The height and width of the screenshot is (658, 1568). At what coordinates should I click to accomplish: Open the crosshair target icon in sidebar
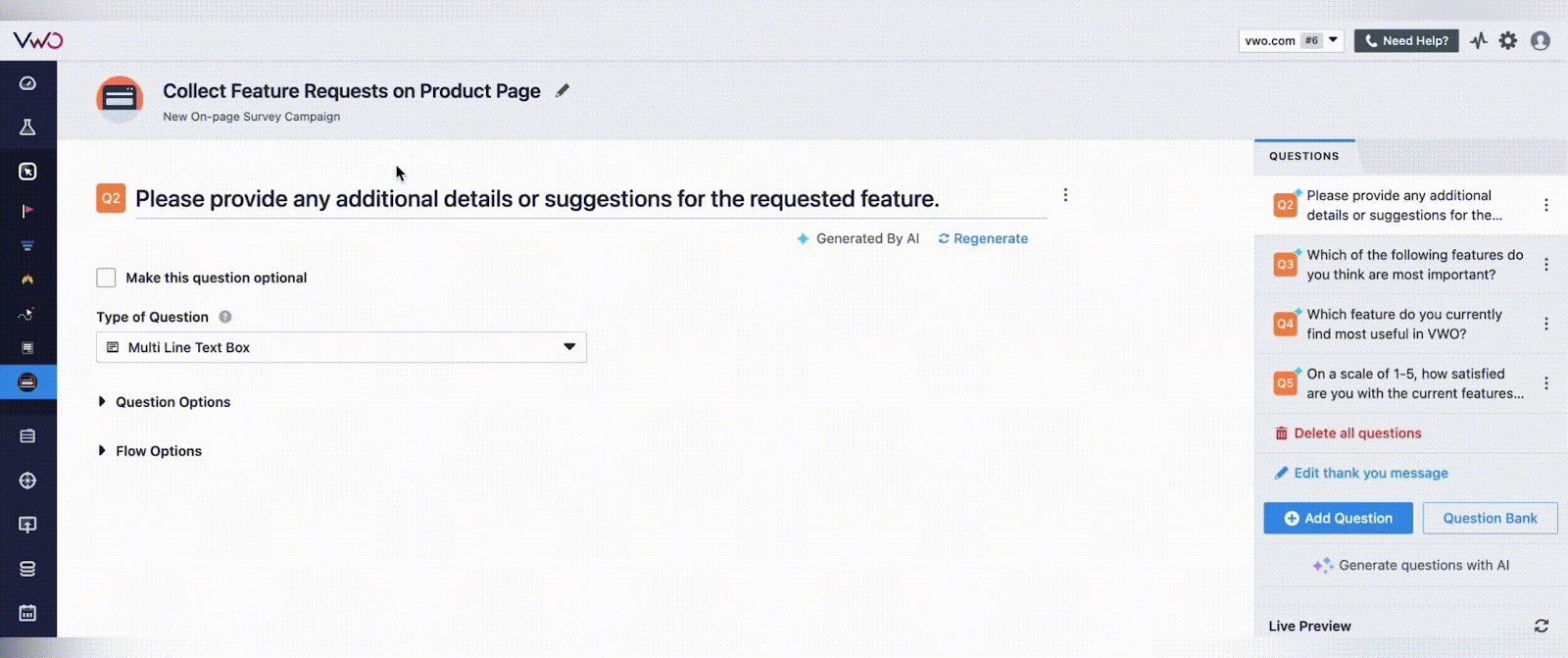27,481
